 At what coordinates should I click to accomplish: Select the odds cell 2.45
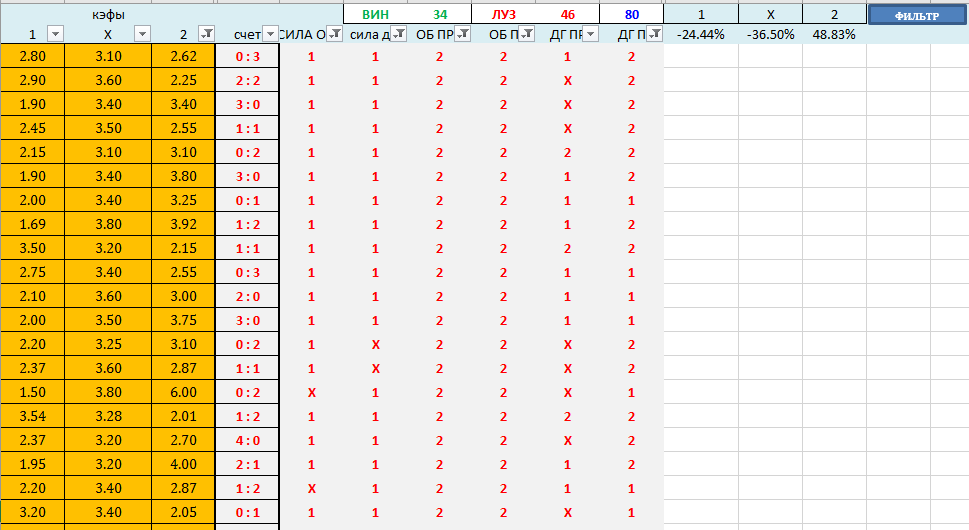33,128
